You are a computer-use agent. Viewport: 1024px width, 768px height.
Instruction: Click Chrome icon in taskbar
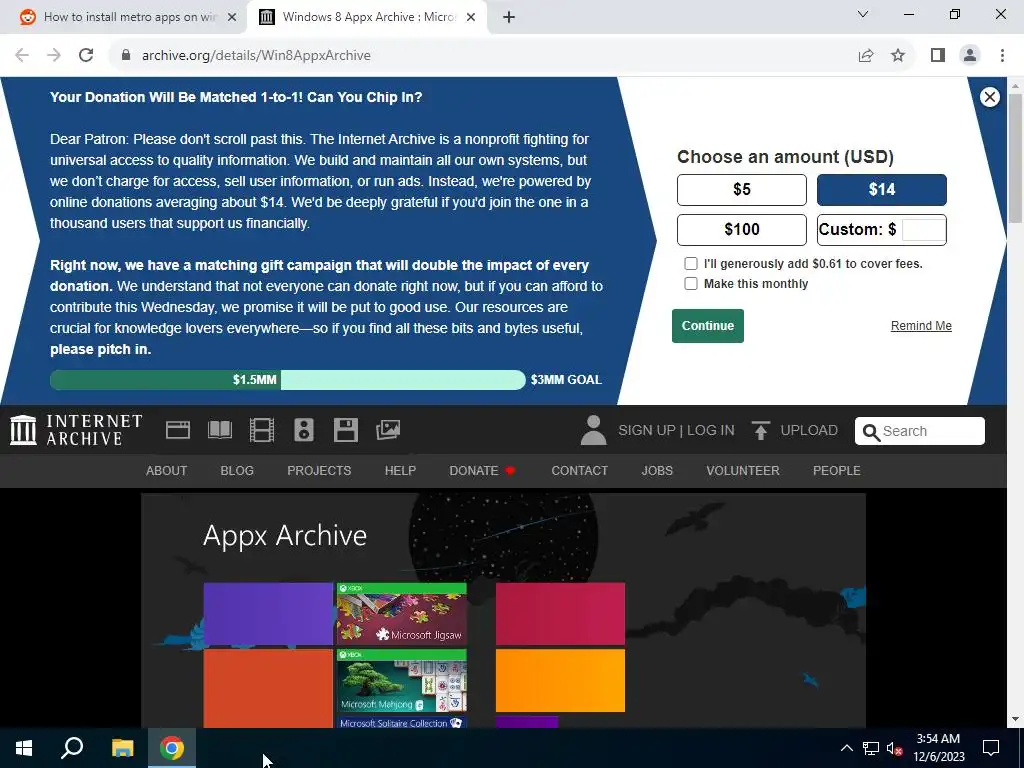(172, 748)
